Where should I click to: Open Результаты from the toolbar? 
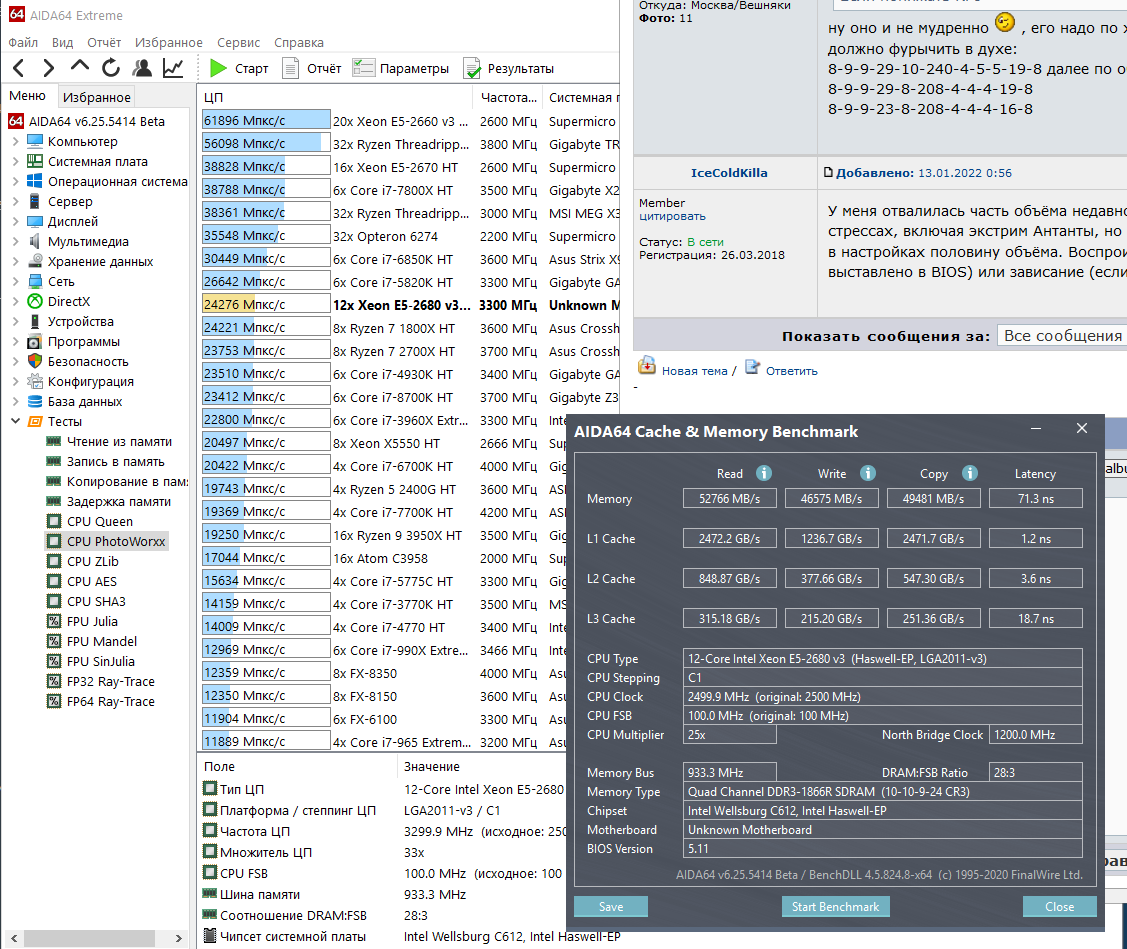point(509,68)
